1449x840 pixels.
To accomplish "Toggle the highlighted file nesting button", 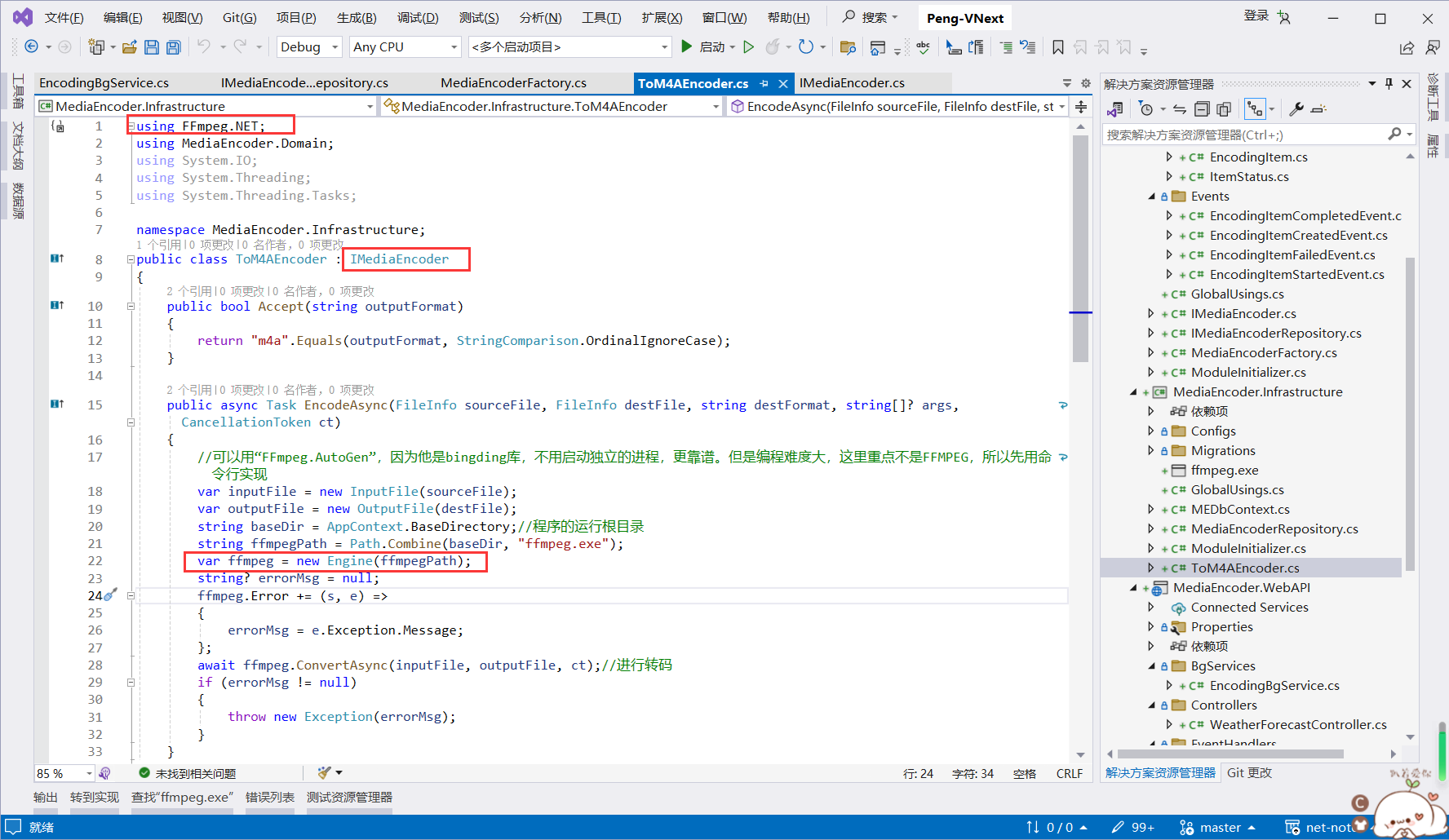I will (x=1255, y=108).
